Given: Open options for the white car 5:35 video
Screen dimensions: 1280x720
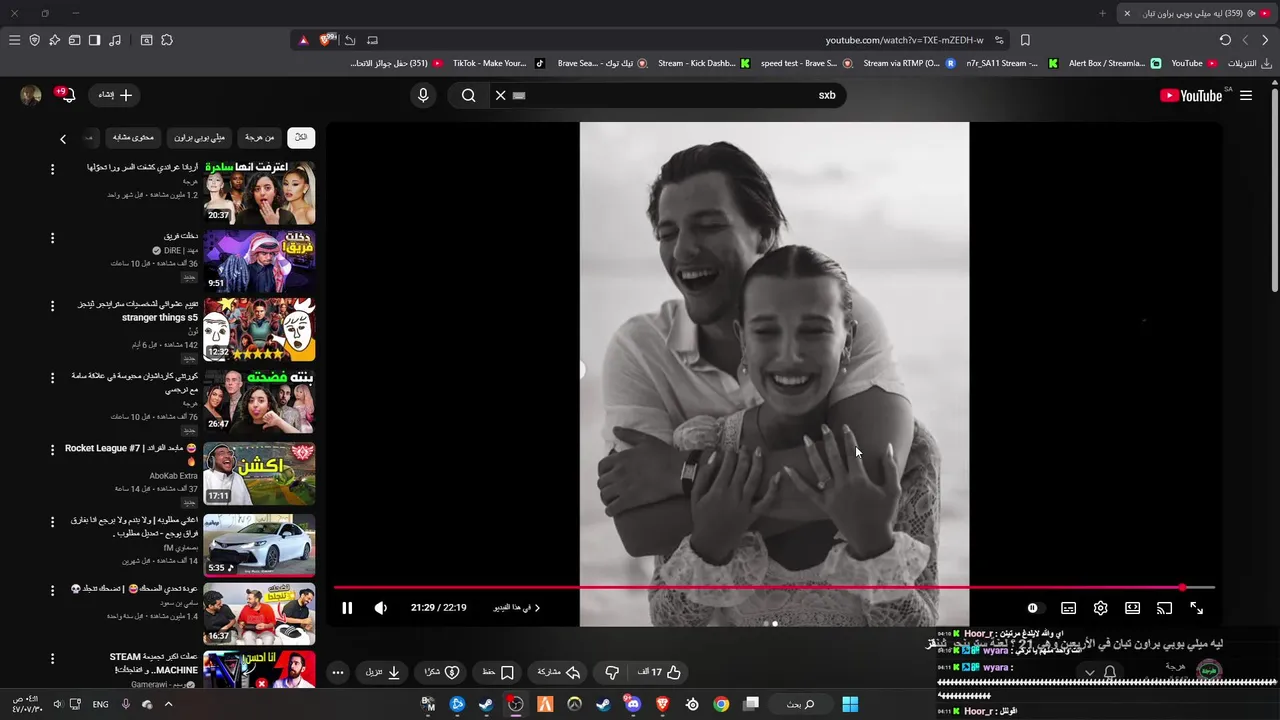Looking at the screenshot, I should click(x=53, y=522).
